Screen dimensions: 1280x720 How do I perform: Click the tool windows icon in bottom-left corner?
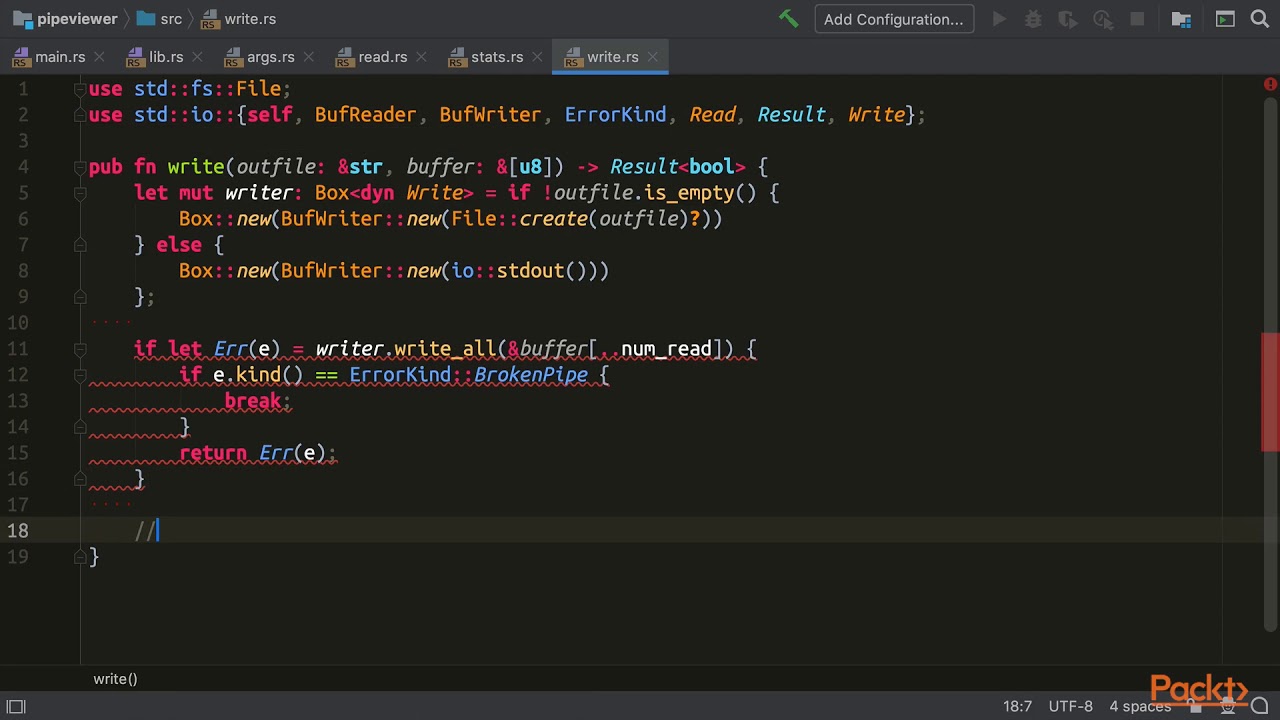16,706
